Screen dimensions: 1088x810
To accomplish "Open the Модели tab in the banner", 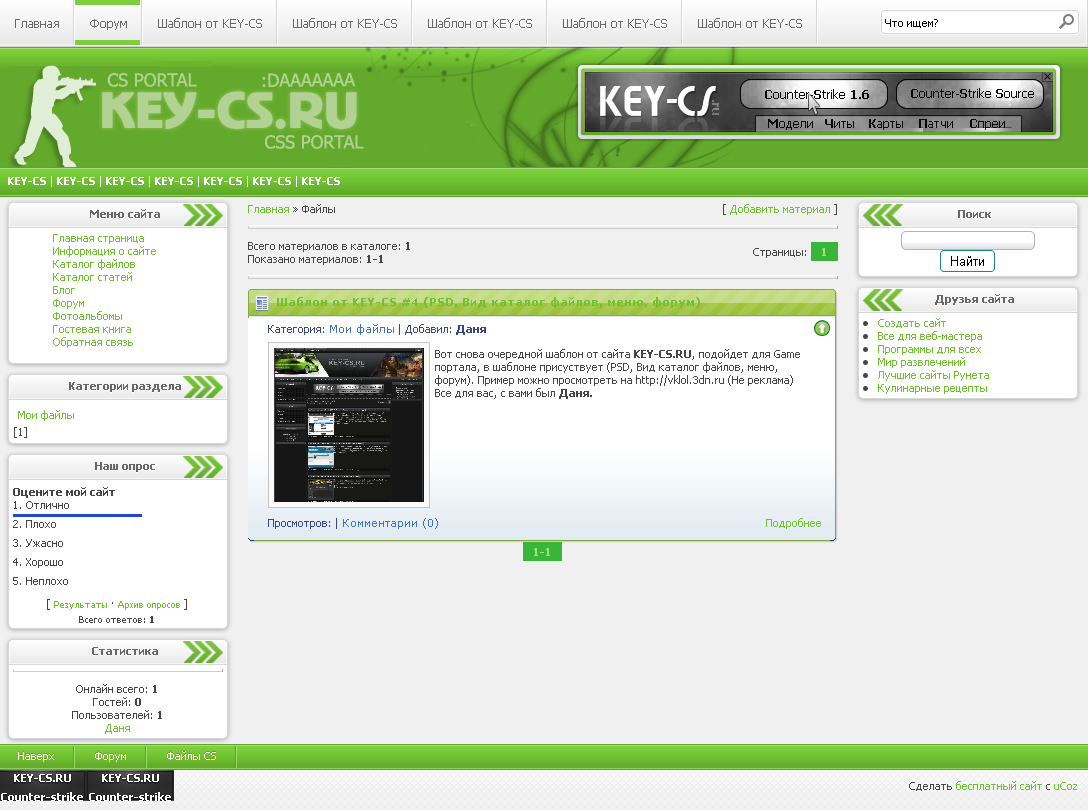I will (790, 124).
